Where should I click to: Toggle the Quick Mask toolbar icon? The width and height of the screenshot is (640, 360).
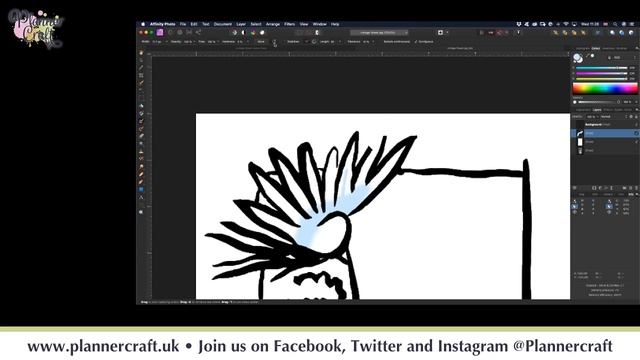coord(440,33)
